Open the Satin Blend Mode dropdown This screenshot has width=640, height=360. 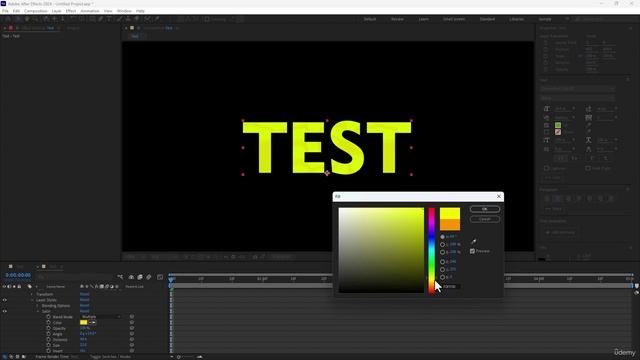coord(100,317)
